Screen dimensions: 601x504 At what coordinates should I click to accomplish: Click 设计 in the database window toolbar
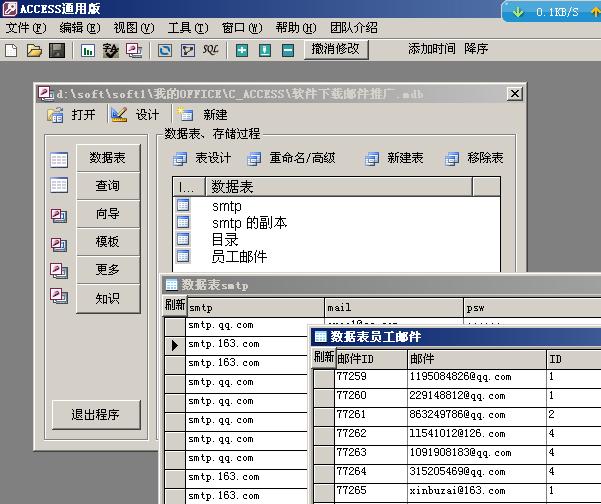click(x=135, y=115)
